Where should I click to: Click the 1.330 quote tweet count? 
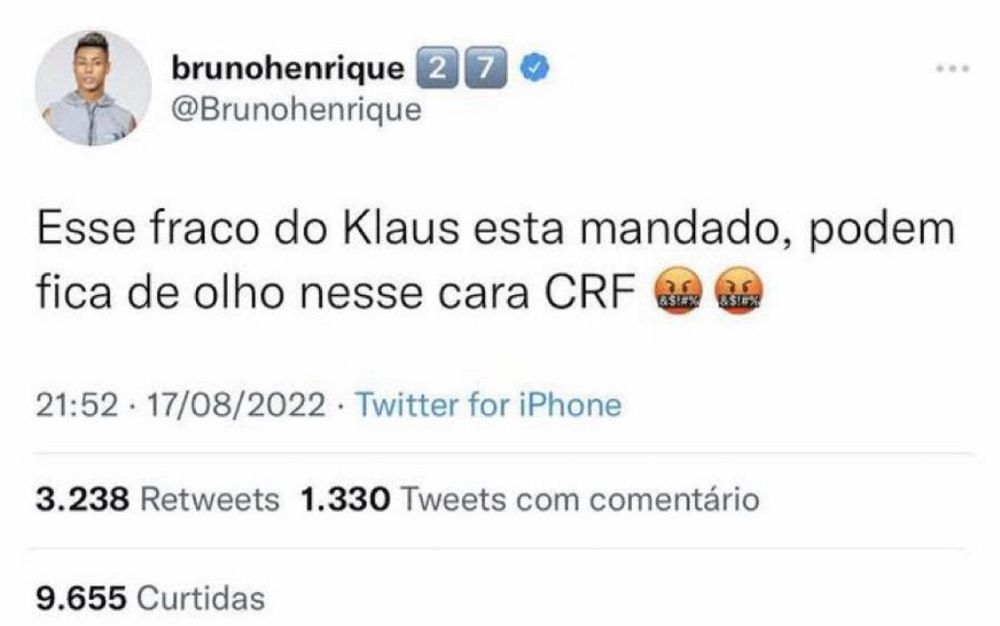(344, 499)
